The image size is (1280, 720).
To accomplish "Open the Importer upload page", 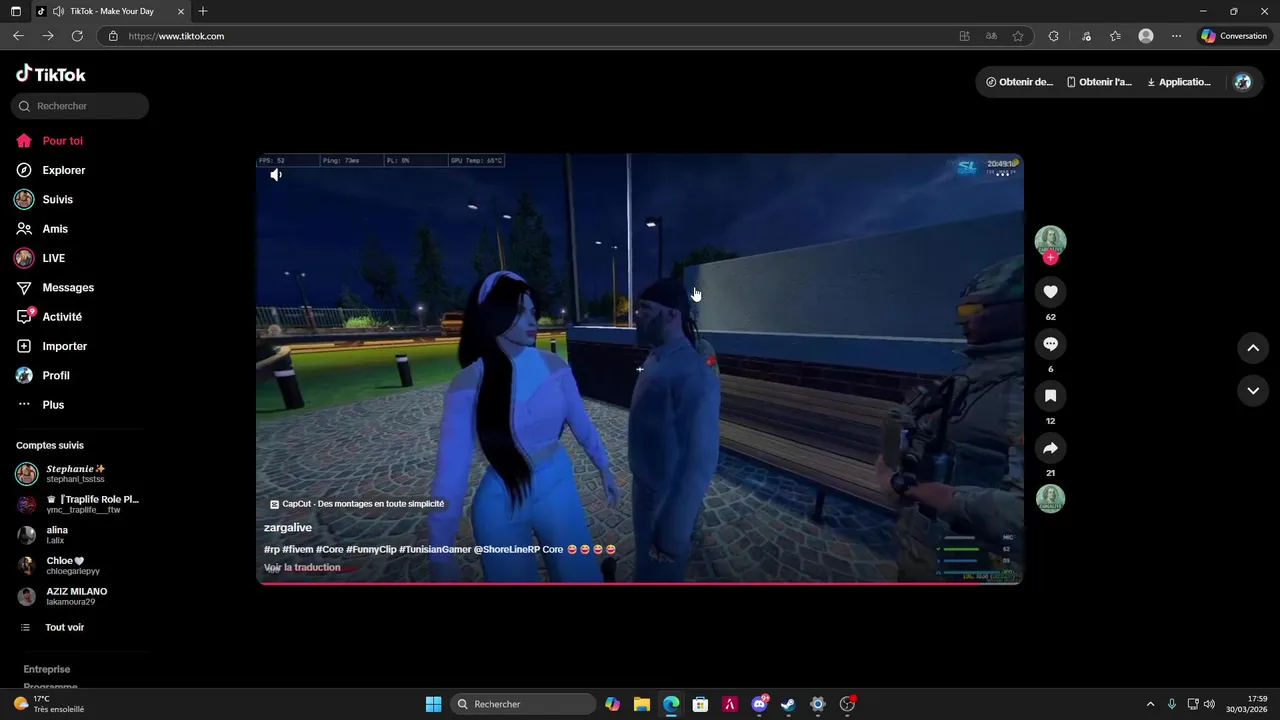I will click(x=64, y=346).
